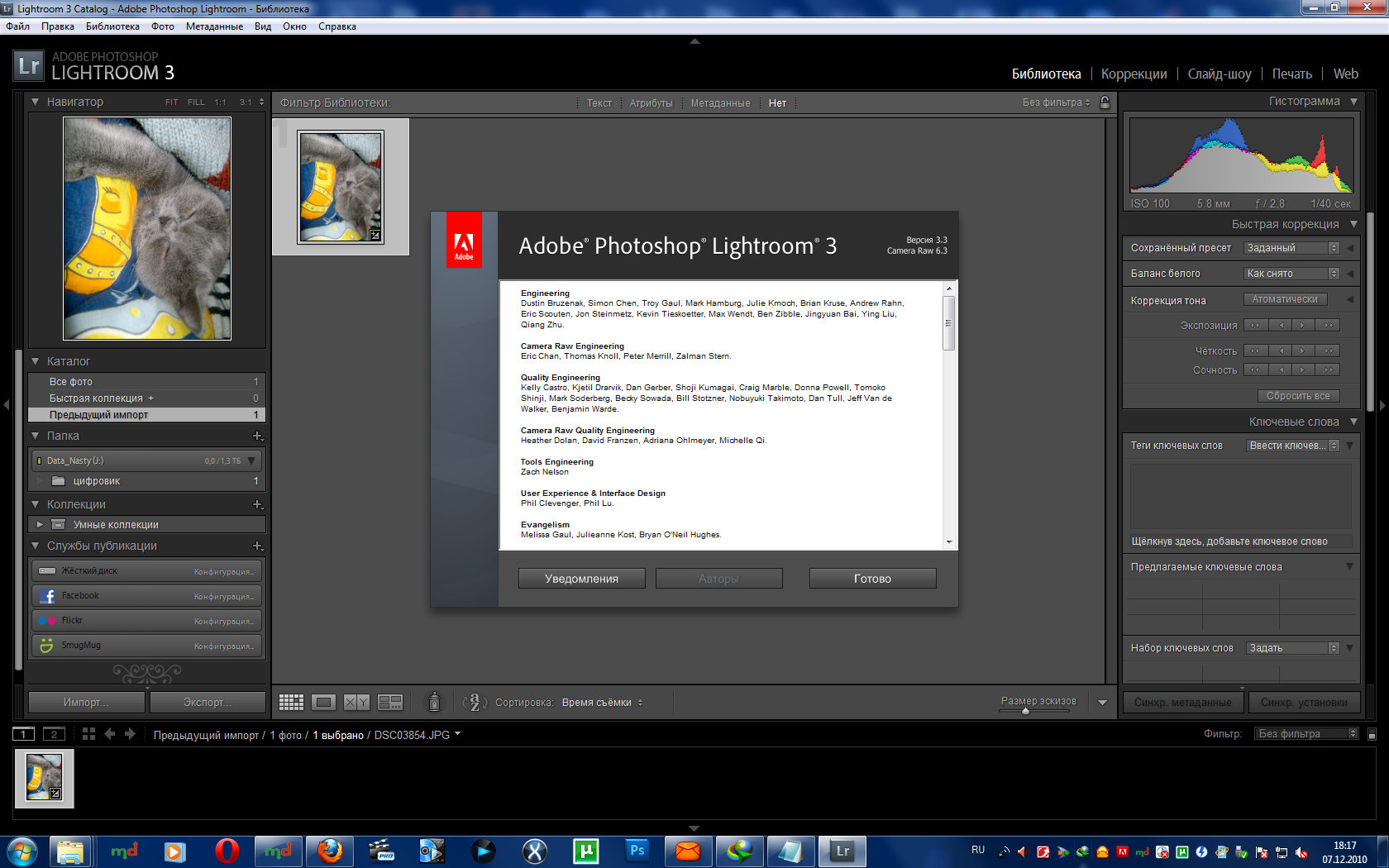
Task: Enable the Text library filter
Action: [x=599, y=103]
